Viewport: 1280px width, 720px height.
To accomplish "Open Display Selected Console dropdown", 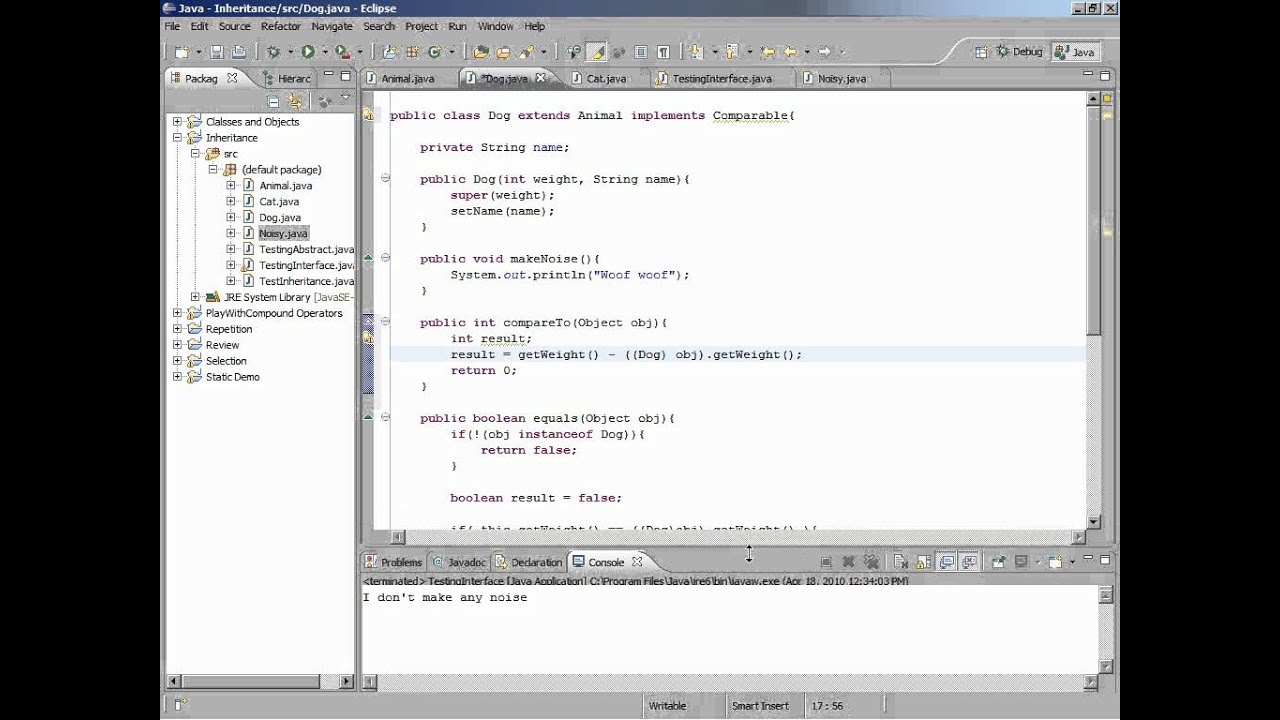I will coord(1037,562).
